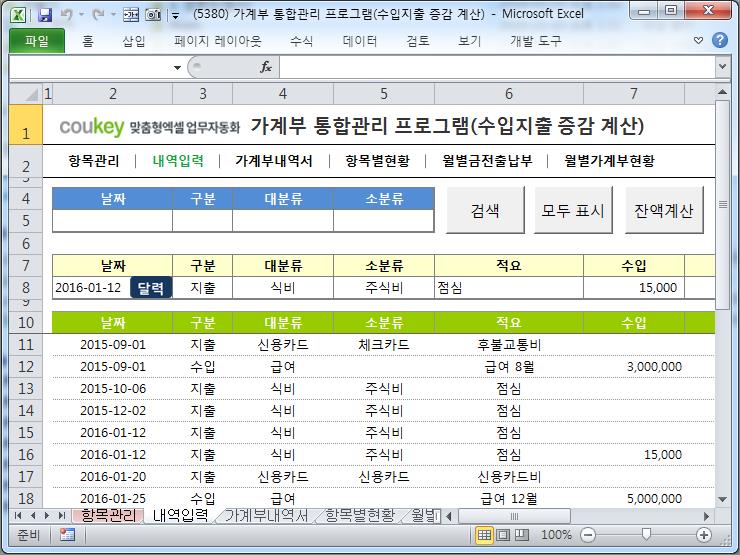Click the Excel application icon

18,14
